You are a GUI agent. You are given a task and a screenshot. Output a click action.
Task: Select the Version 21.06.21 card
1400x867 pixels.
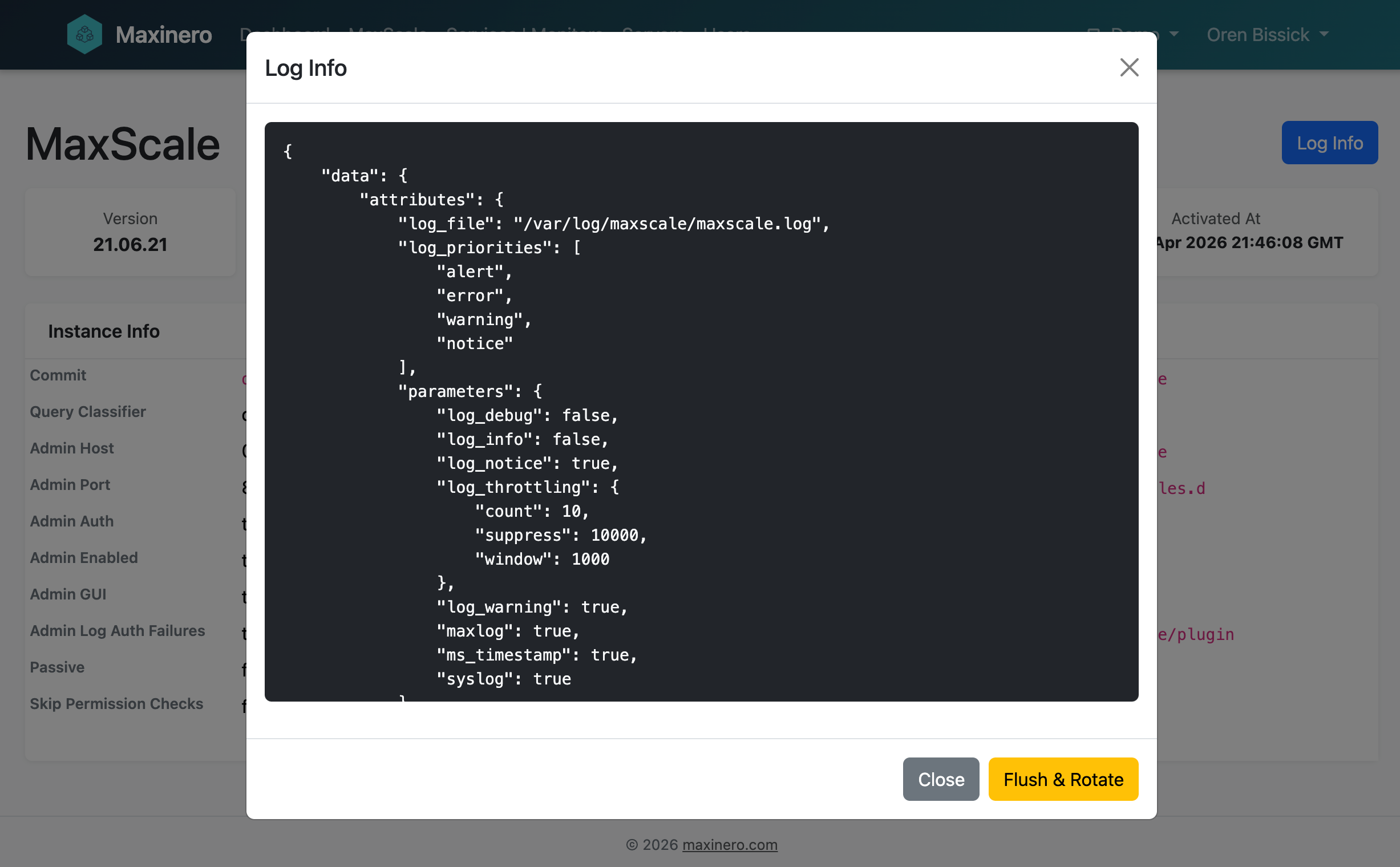(130, 232)
